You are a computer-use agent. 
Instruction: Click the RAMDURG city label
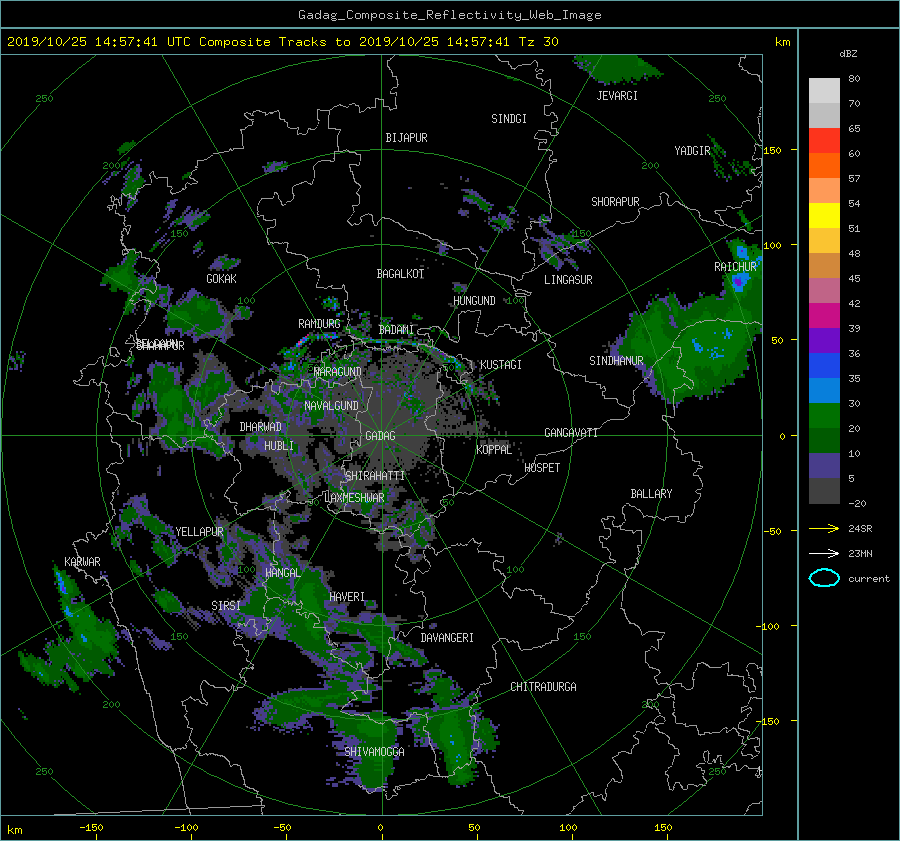[319, 324]
